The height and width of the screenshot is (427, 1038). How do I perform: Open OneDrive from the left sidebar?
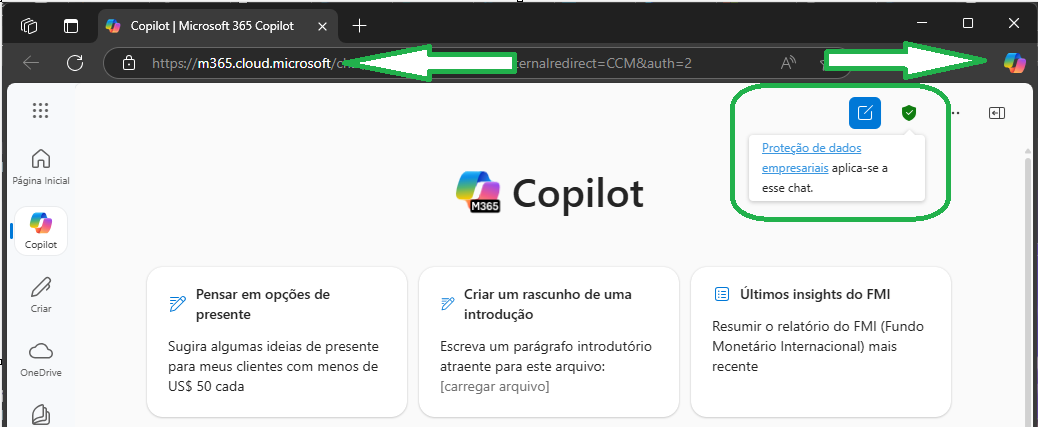click(x=40, y=358)
